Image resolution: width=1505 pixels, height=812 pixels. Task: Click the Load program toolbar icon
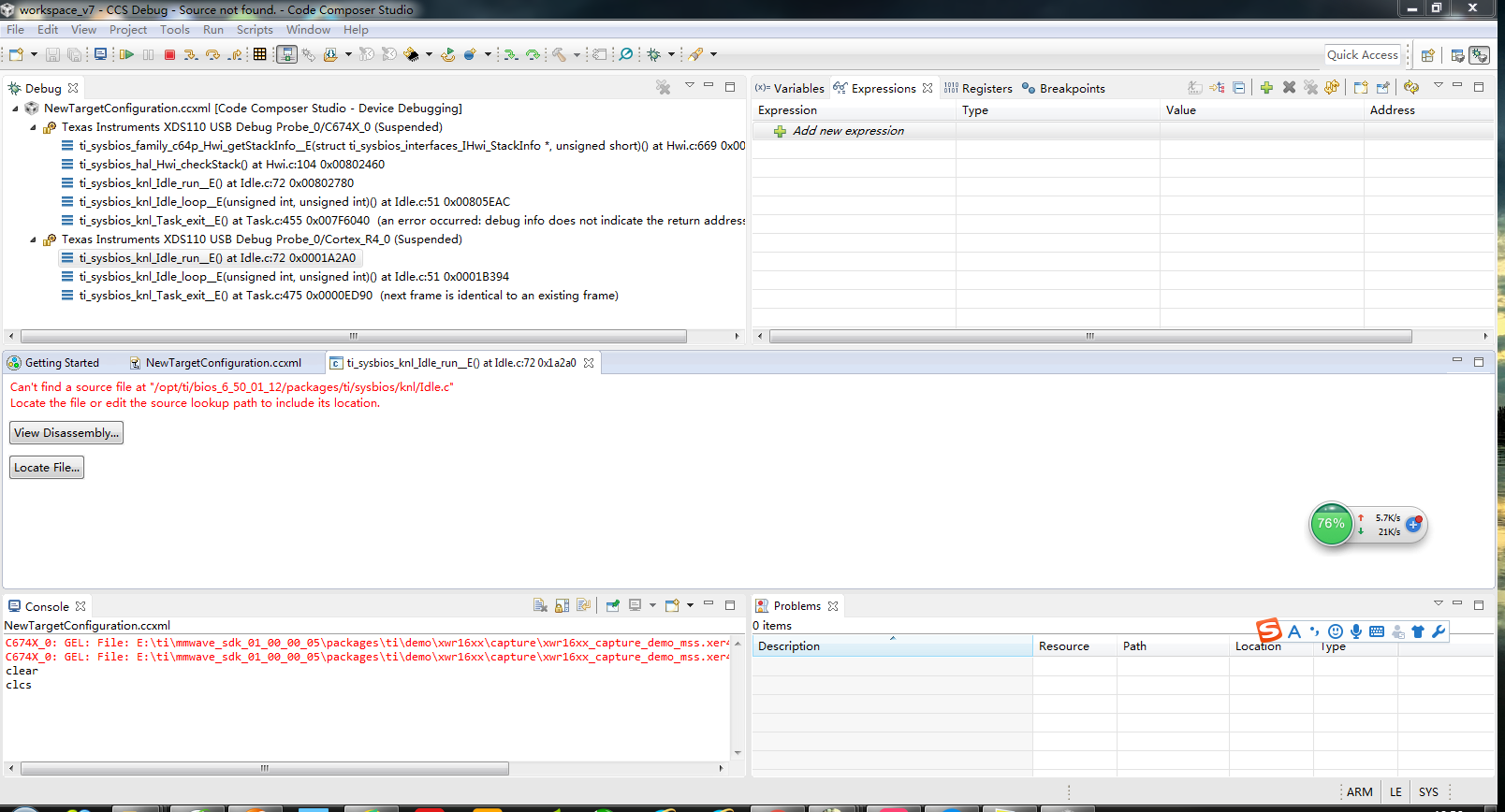[330, 55]
